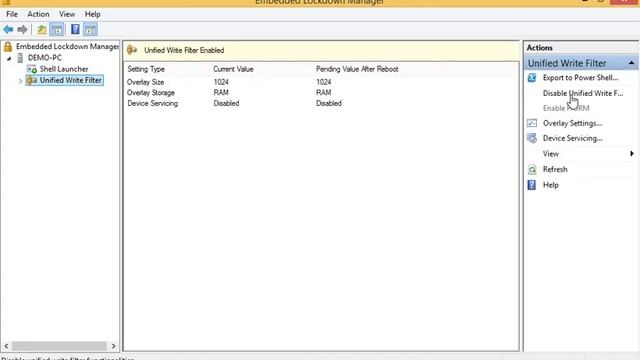
Task: Click Refresh in the Actions pane
Action: click(555, 169)
